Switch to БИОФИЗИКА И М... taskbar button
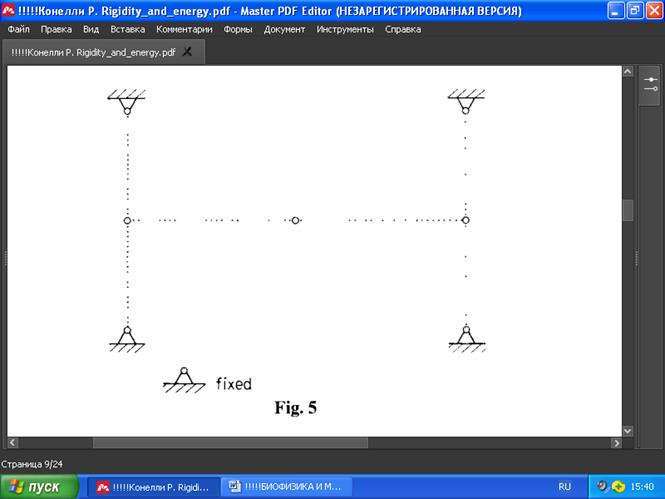The image size is (665, 499). [286, 487]
